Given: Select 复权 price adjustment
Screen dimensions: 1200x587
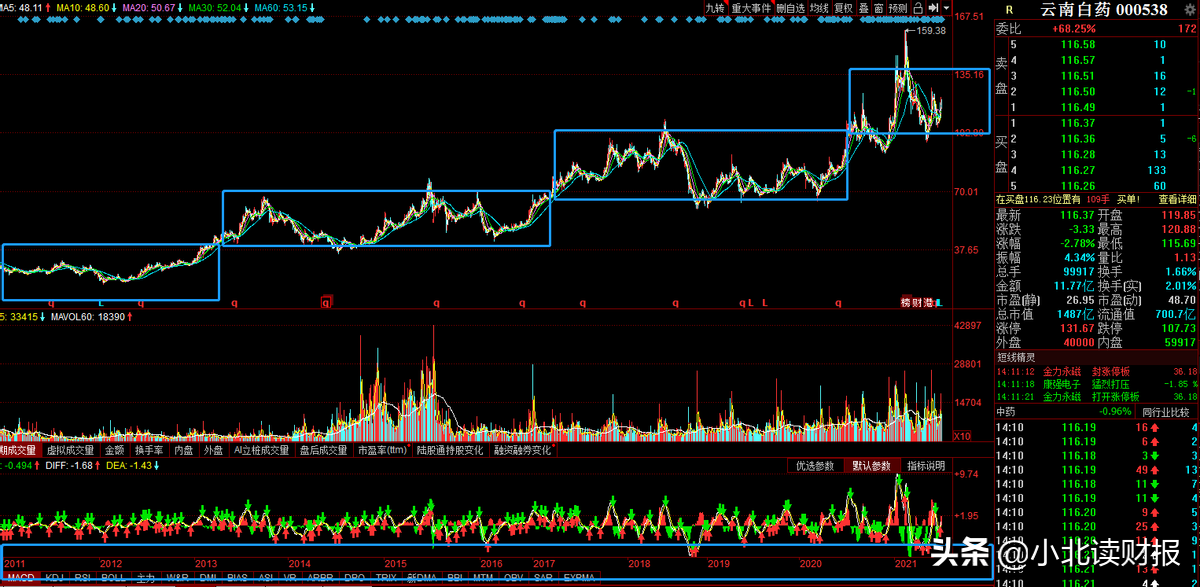Looking at the screenshot, I should [843, 8].
